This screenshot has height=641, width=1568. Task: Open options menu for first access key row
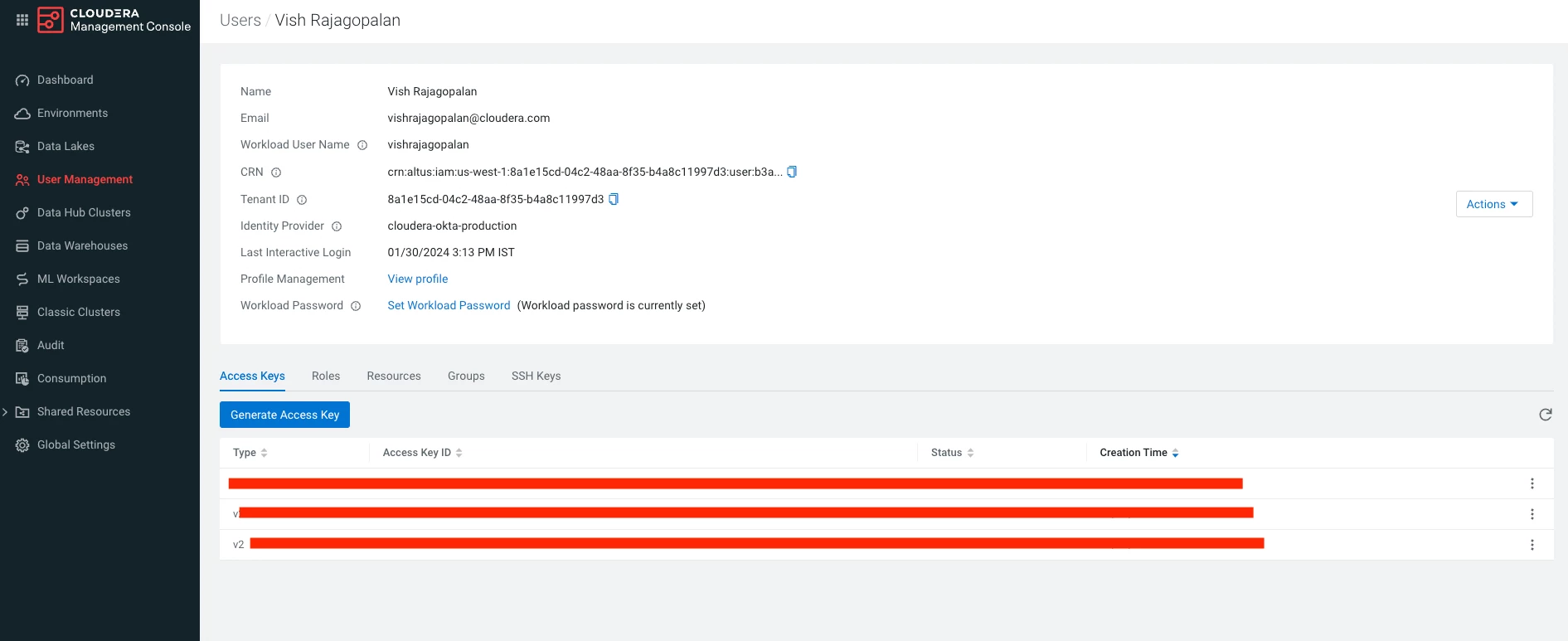[1532, 483]
